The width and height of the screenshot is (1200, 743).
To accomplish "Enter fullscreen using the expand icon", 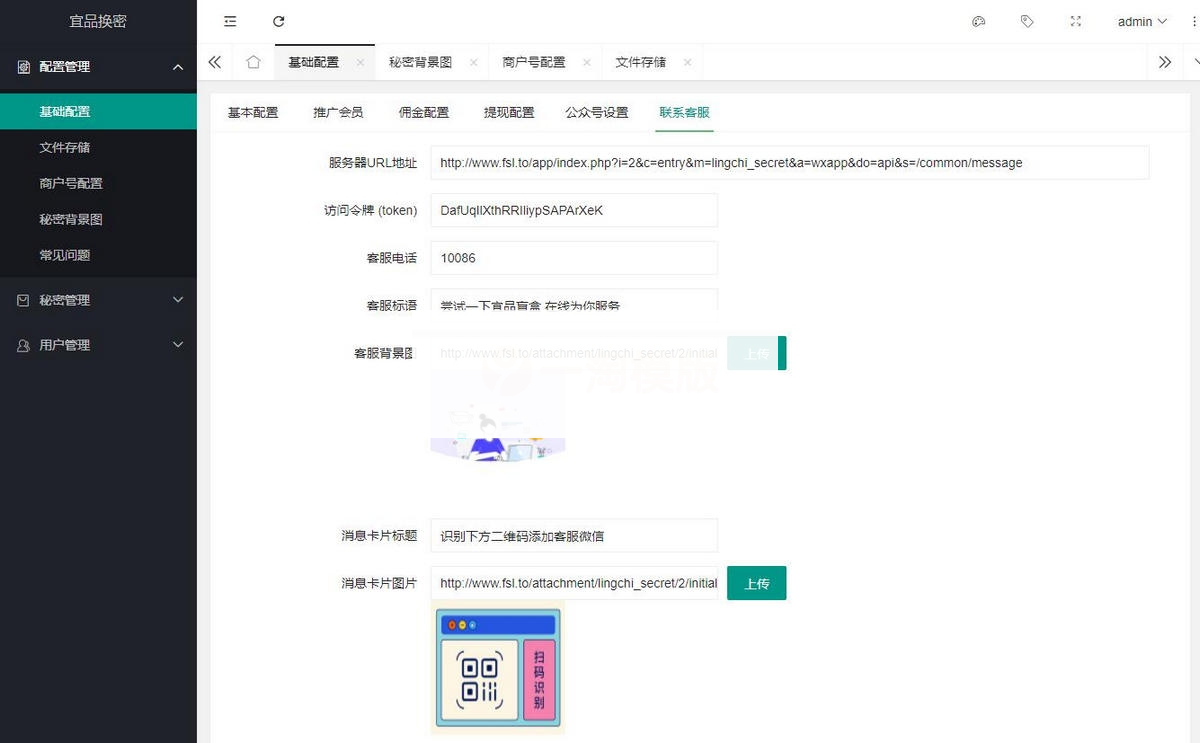I will pyautogui.click(x=1075, y=21).
